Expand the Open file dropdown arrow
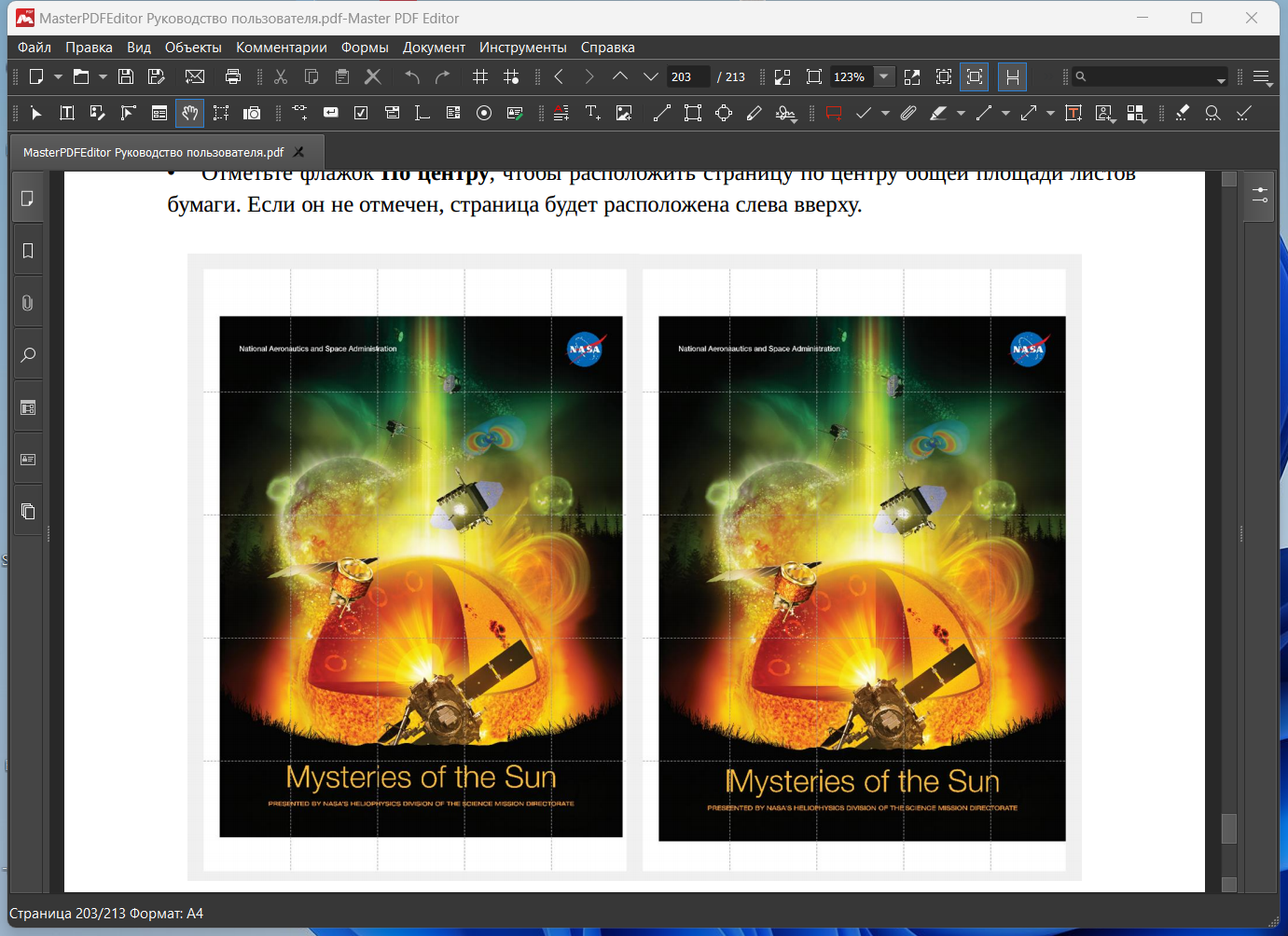This screenshot has height=936, width=1288. point(103,76)
